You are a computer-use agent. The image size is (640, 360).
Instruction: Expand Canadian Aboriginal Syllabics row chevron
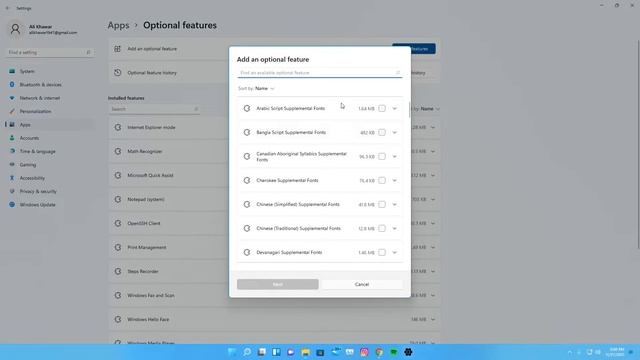coord(395,157)
